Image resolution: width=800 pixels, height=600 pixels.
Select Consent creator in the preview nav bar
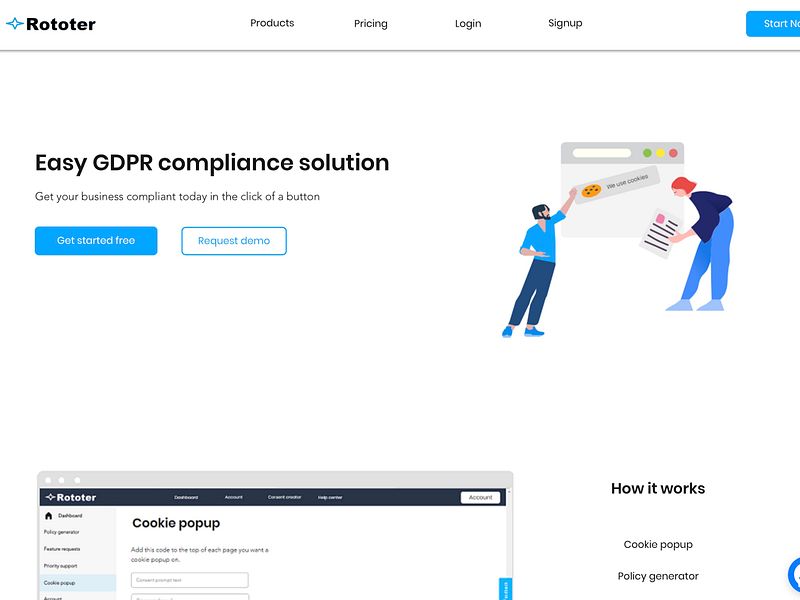pyautogui.click(x=285, y=497)
